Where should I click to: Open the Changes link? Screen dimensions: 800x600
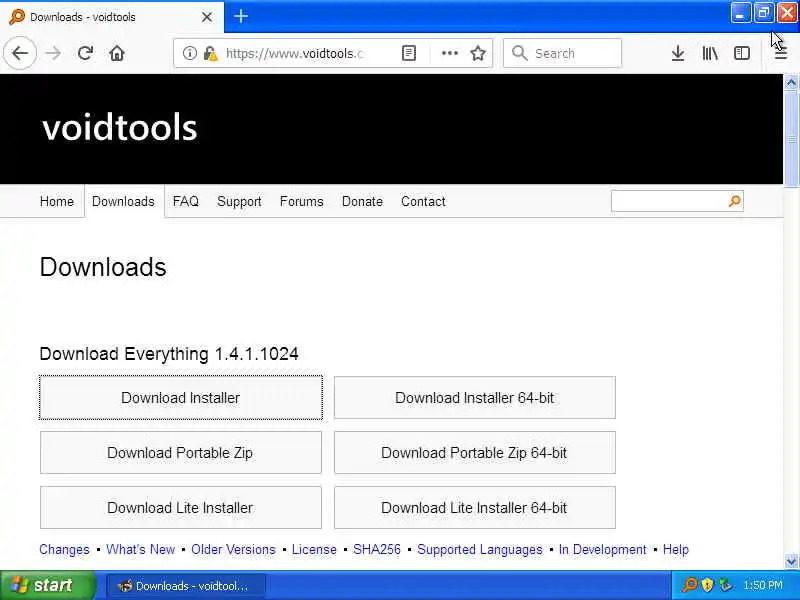(x=64, y=549)
